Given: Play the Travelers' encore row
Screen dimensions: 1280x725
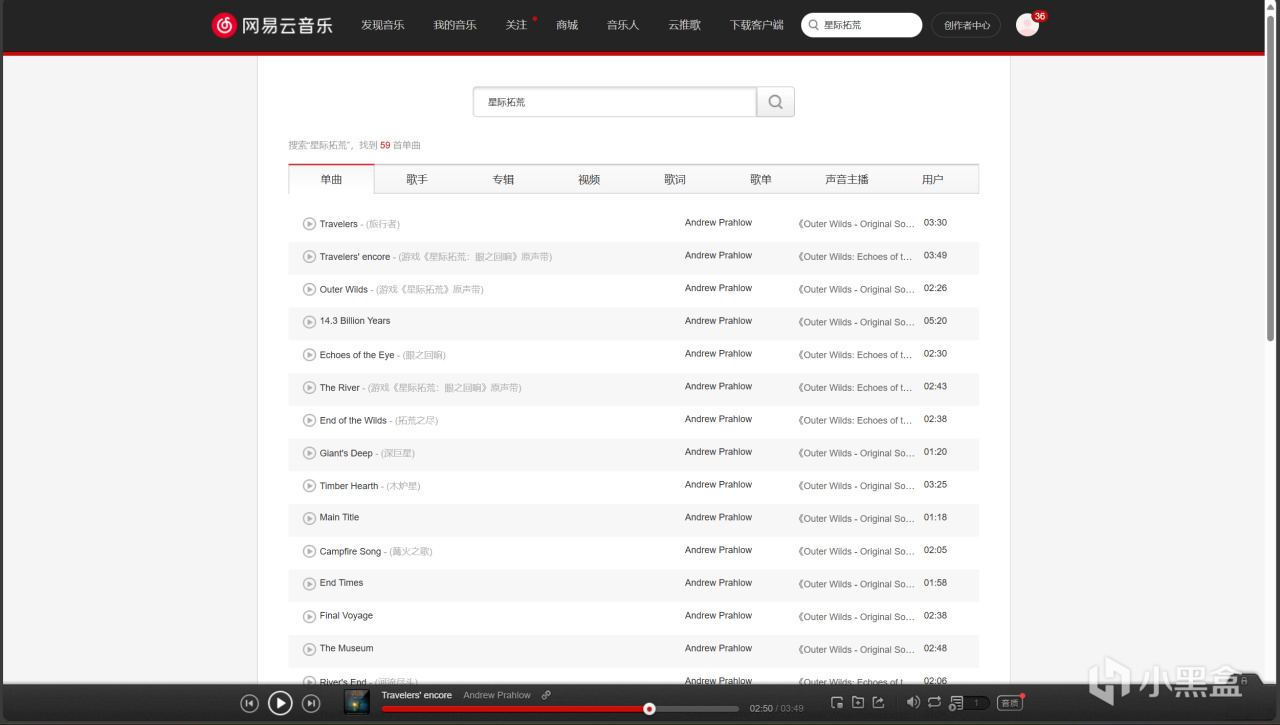Looking at the screenshot, I should [309, 257].
